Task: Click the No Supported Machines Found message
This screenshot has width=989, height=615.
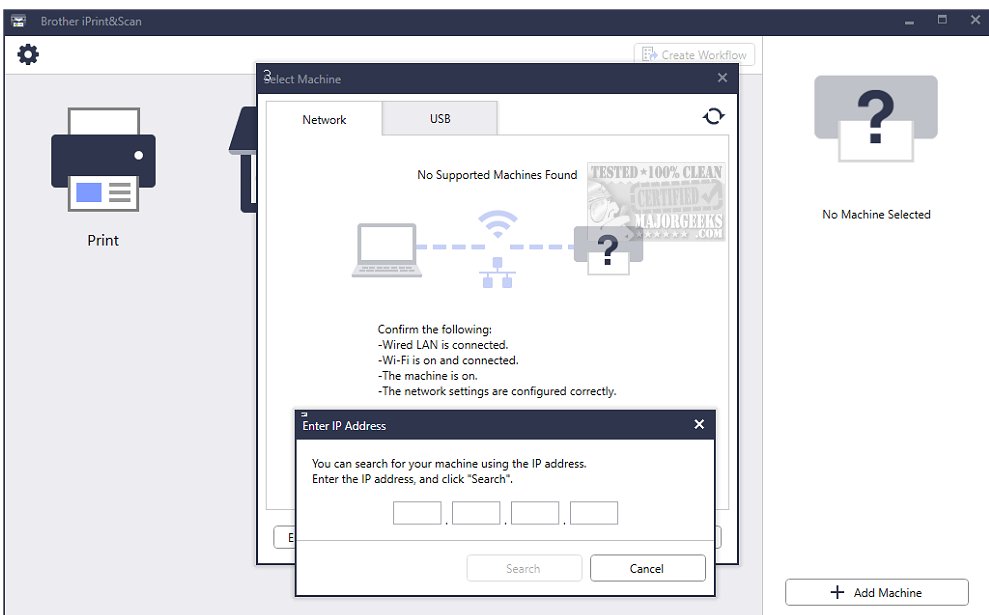Action: coord(497,175)
